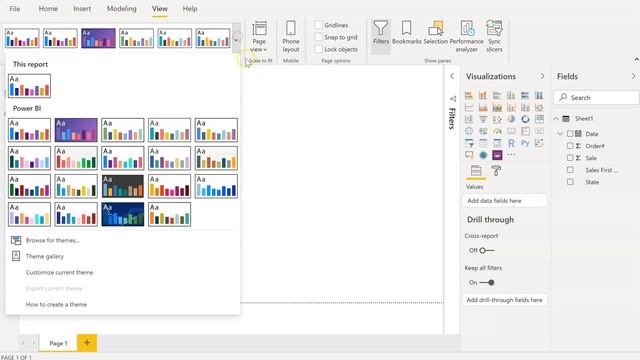Apply the purple-background theme under Power BI
This screenshot has width=640, height=360.
76,130
